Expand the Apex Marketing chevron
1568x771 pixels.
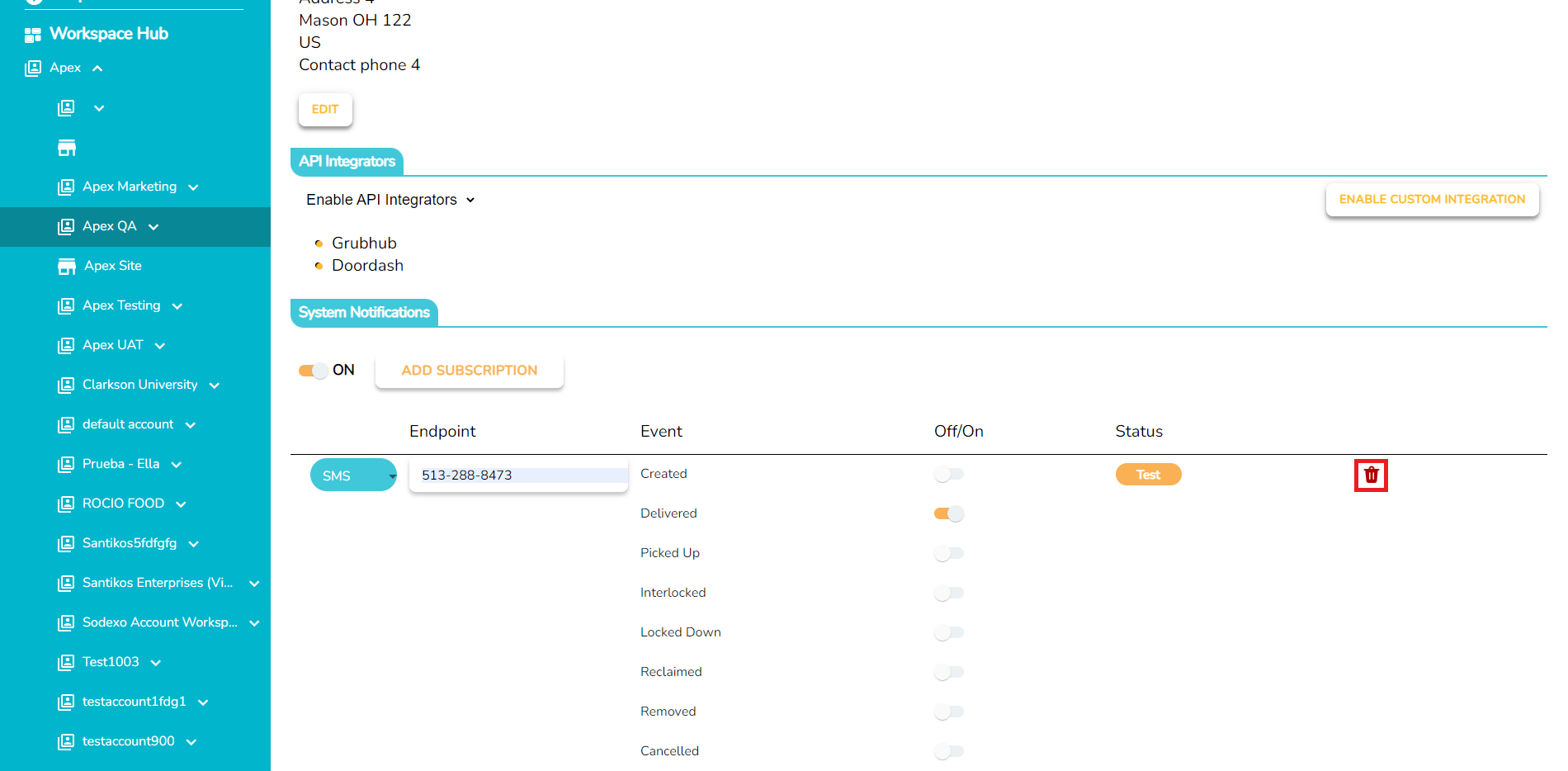[194, 187]
